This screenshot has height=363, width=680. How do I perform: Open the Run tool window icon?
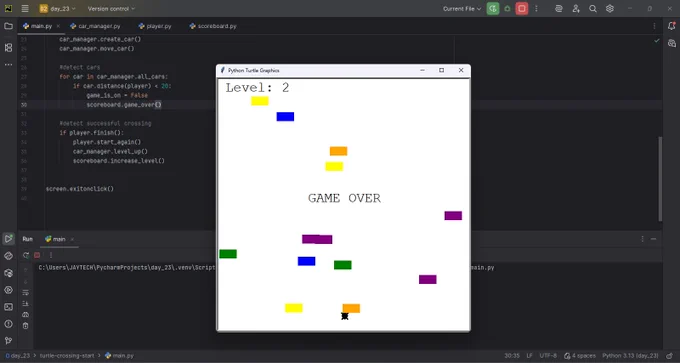[8, 239]
